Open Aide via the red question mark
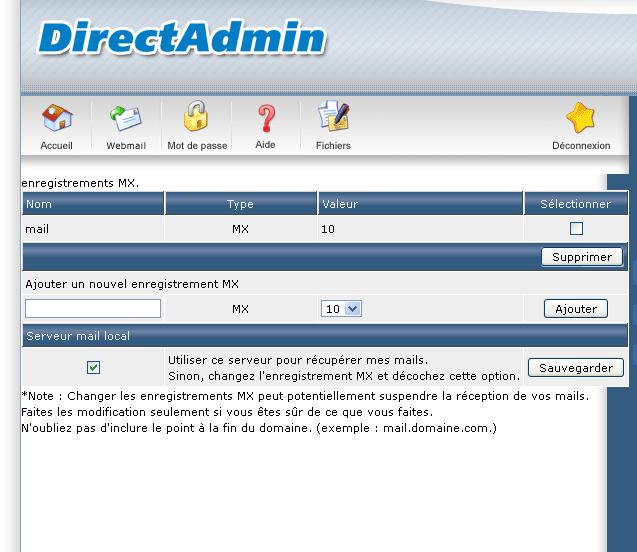This screenshot has height=552, width=637. click(266, 118)
